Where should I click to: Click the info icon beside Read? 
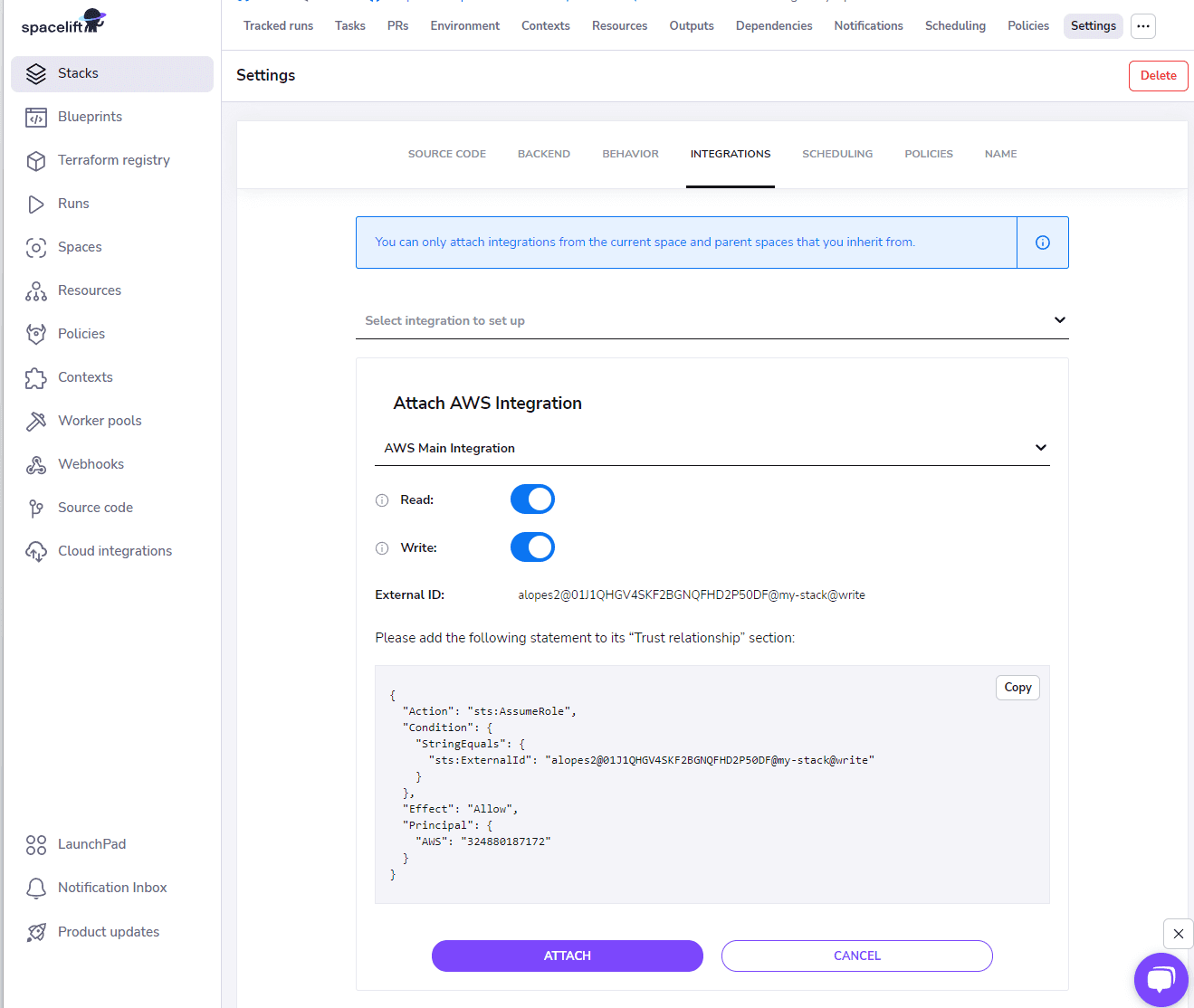(x=382, y=500)
